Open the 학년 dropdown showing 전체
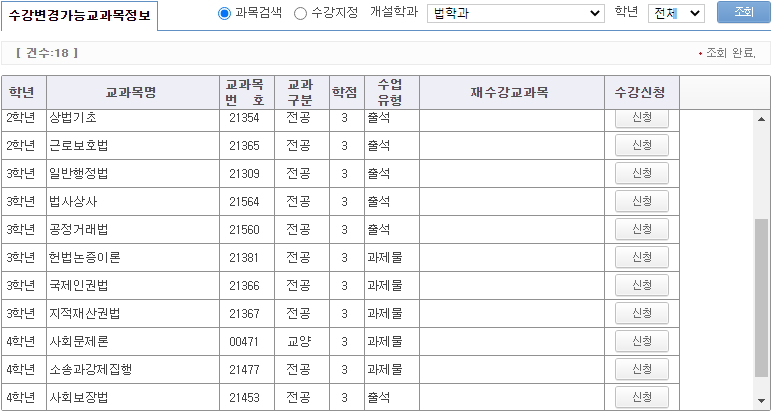 click(676, 14)
